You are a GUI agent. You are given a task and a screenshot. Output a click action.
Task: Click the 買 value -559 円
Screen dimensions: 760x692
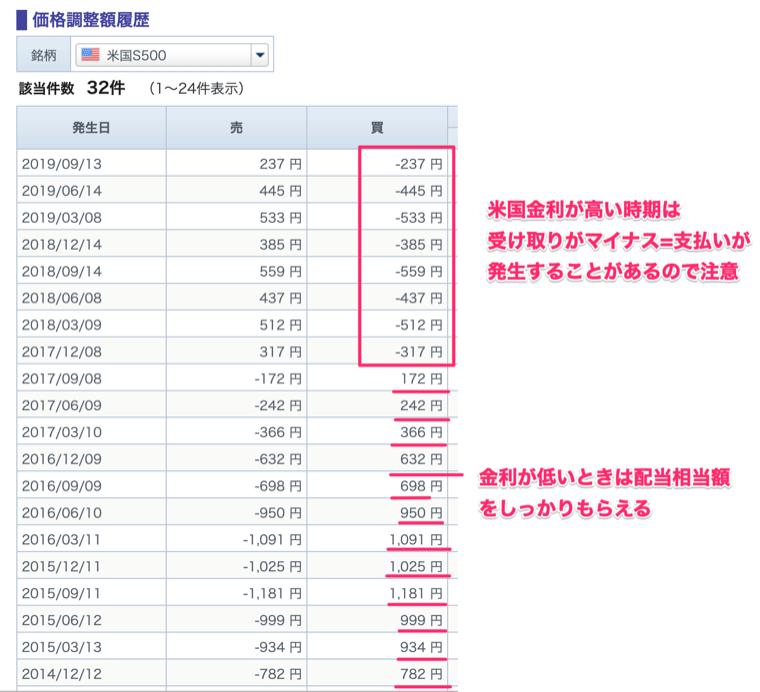(419, 271)
